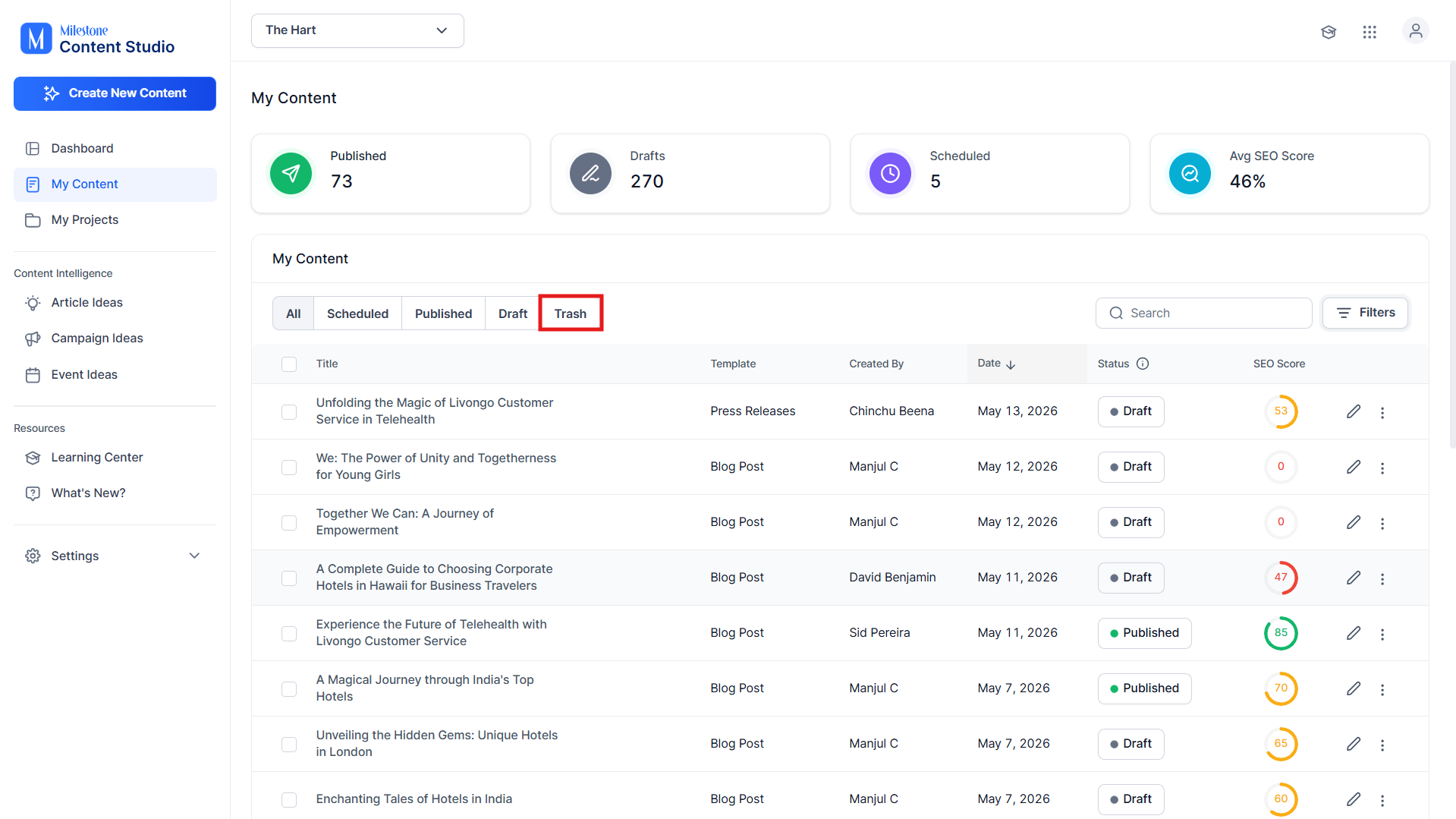Click the Drafts pencil card icon
Image resolution: width=1456 pixels, height=819 pixels.
[x=590, y=174]
